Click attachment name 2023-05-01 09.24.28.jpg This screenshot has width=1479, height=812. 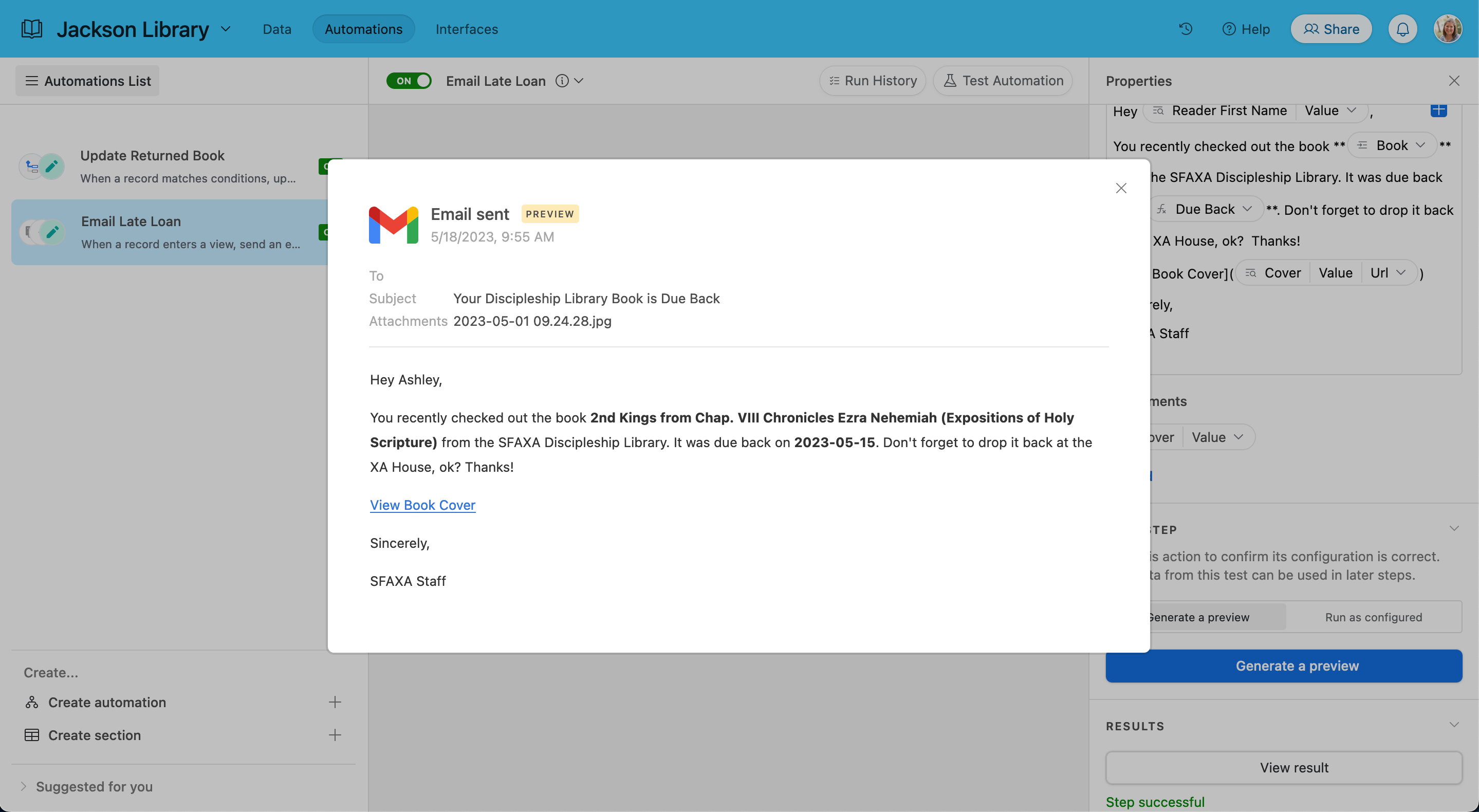532,321
